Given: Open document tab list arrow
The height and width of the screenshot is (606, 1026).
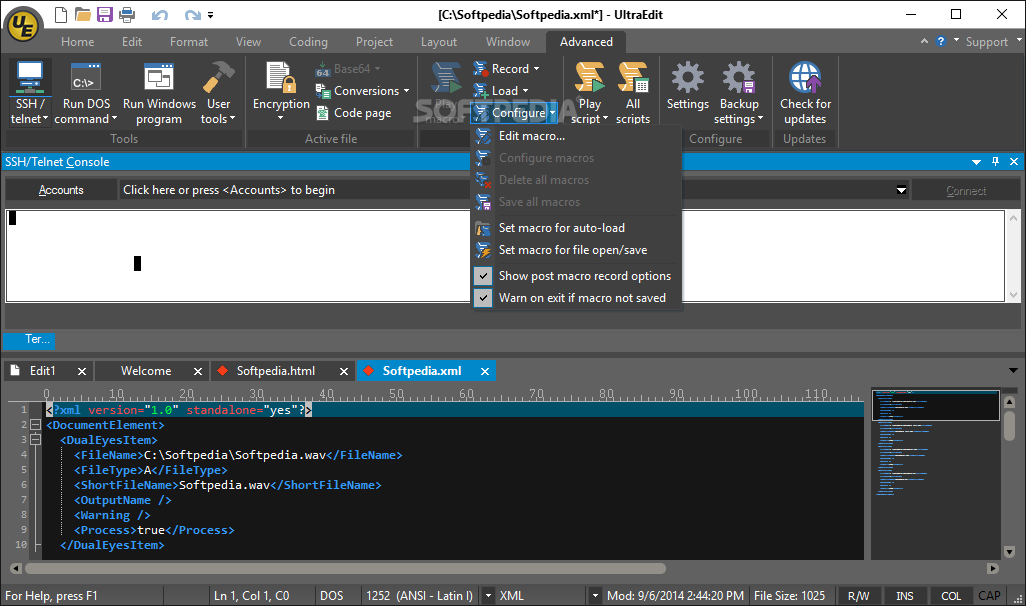Looking at the screenshot, I should 1013,370.
